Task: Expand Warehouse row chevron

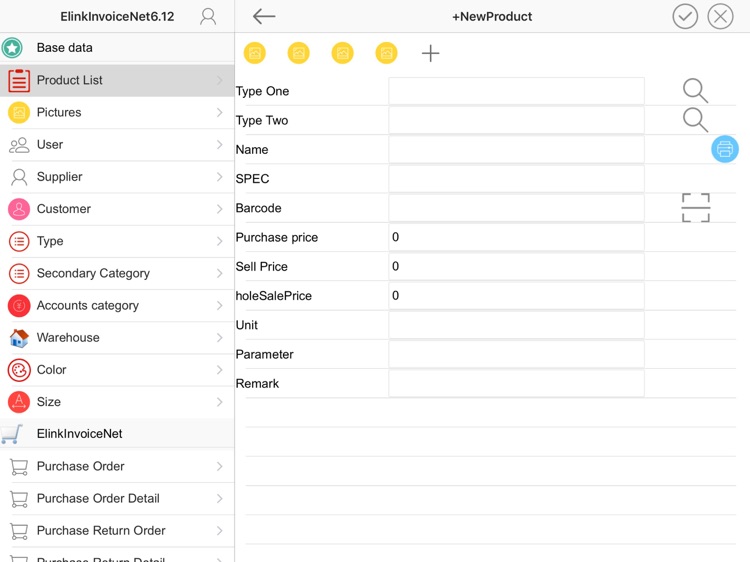Action: (x=220, y=338)
